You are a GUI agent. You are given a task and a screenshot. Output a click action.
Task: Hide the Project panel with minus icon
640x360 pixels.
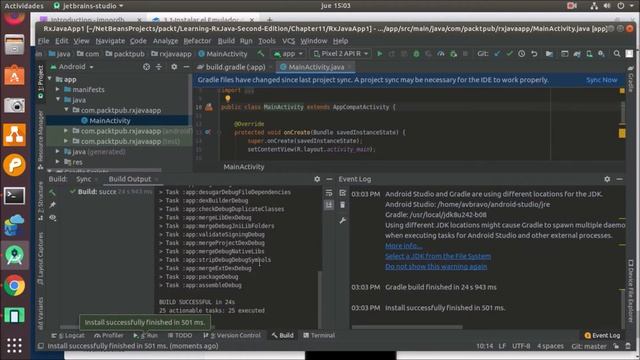[186, 67]
